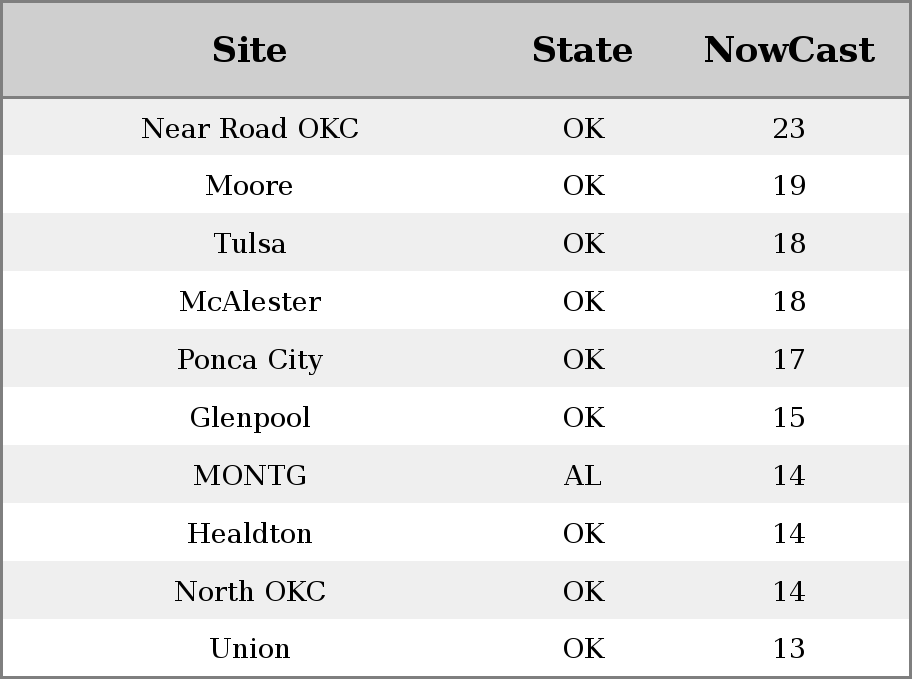912x679 pixels.
Task: Click the Ponca City site name
Action: pyautogui.click(x=250, y=360)
